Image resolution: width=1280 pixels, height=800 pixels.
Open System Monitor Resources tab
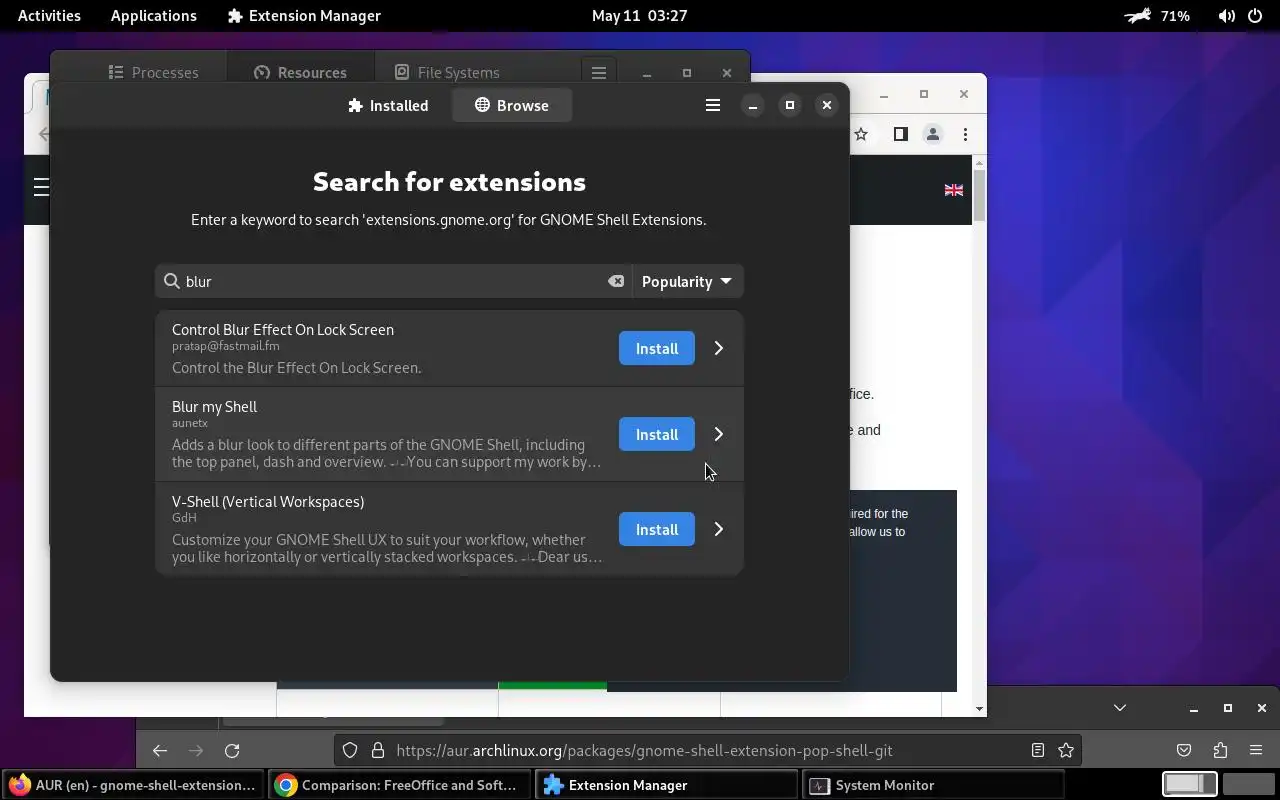click(300, 72)
